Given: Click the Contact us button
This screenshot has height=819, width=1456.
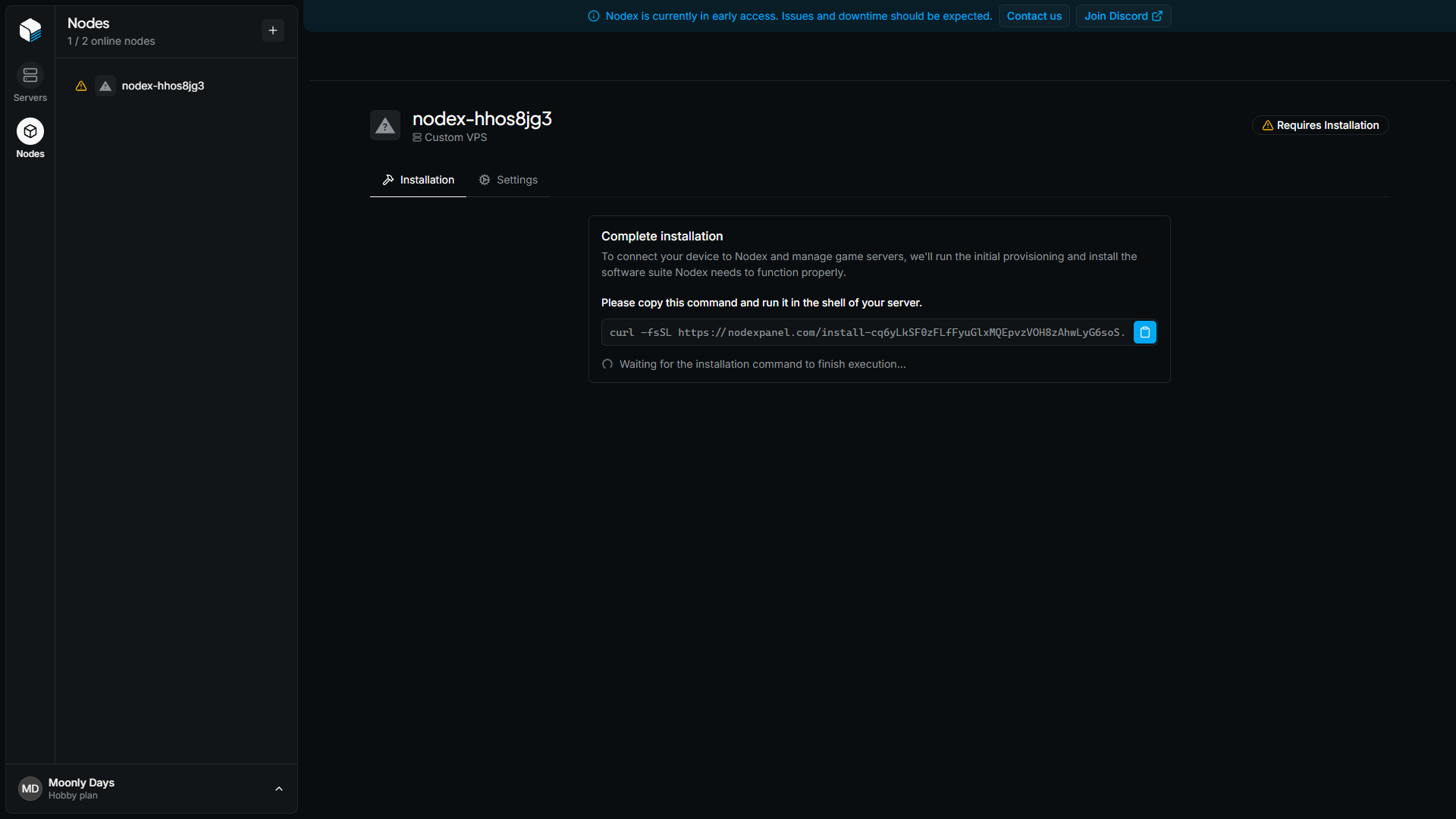Looking at the screenshot, I should (x=1034, y=16).
